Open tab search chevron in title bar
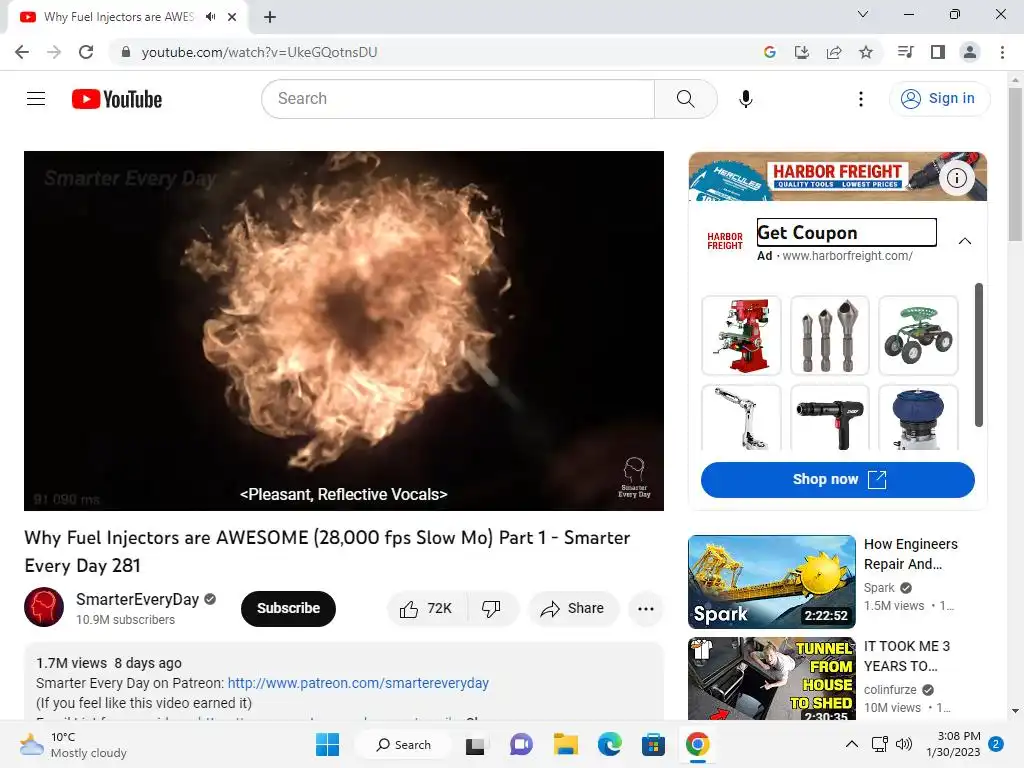Screen dimensions: 1024x768 click(862, 14)
